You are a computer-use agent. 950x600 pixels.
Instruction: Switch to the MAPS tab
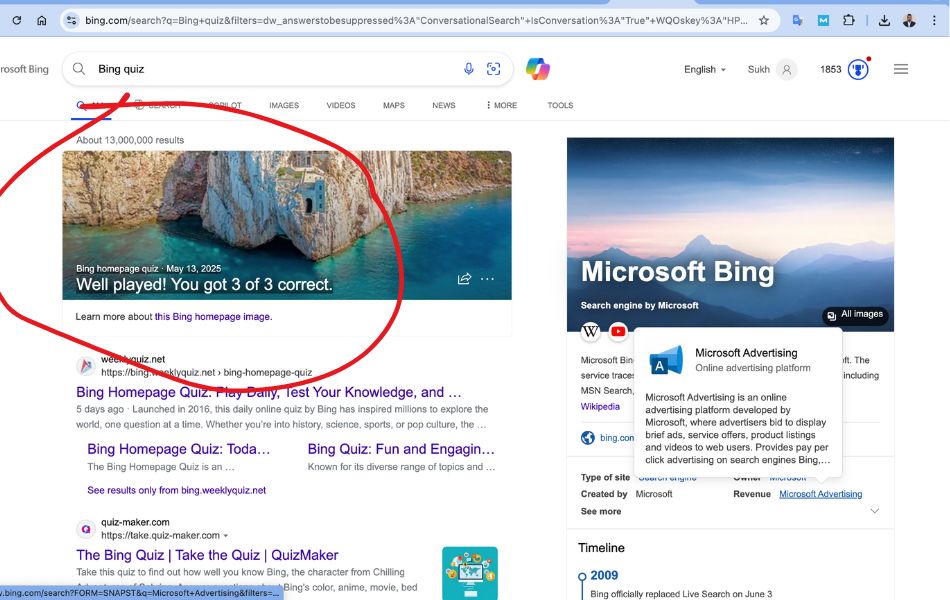coord(394,105)
